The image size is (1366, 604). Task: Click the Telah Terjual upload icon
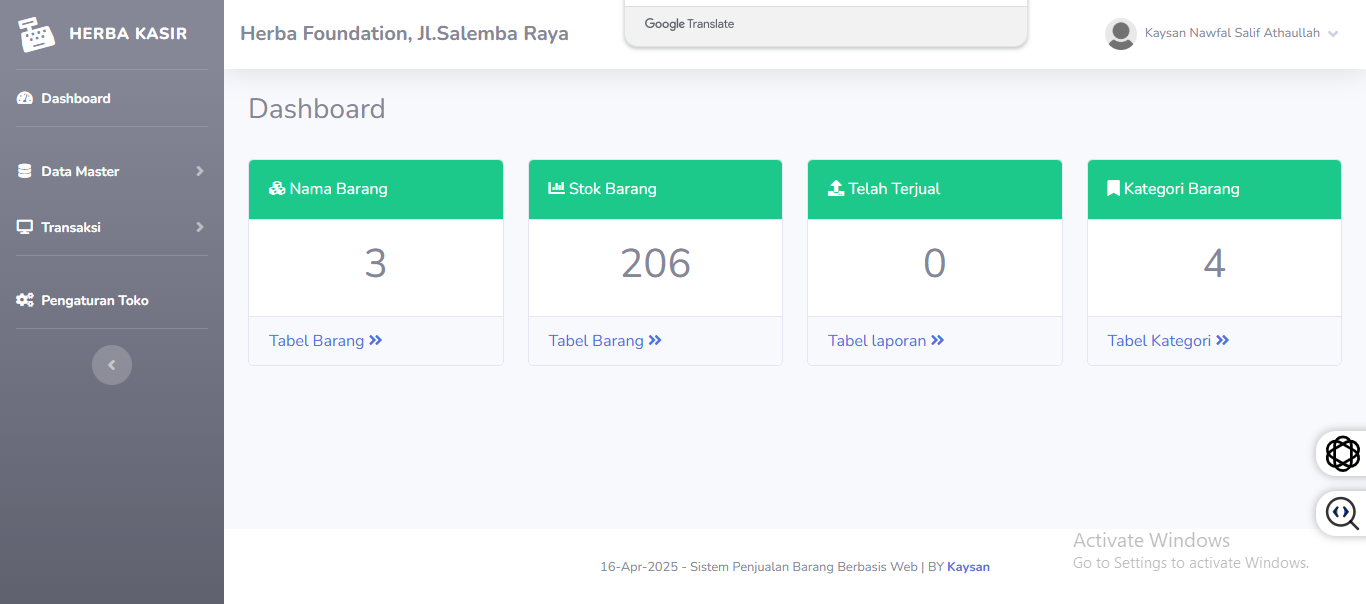coord(836,188)
